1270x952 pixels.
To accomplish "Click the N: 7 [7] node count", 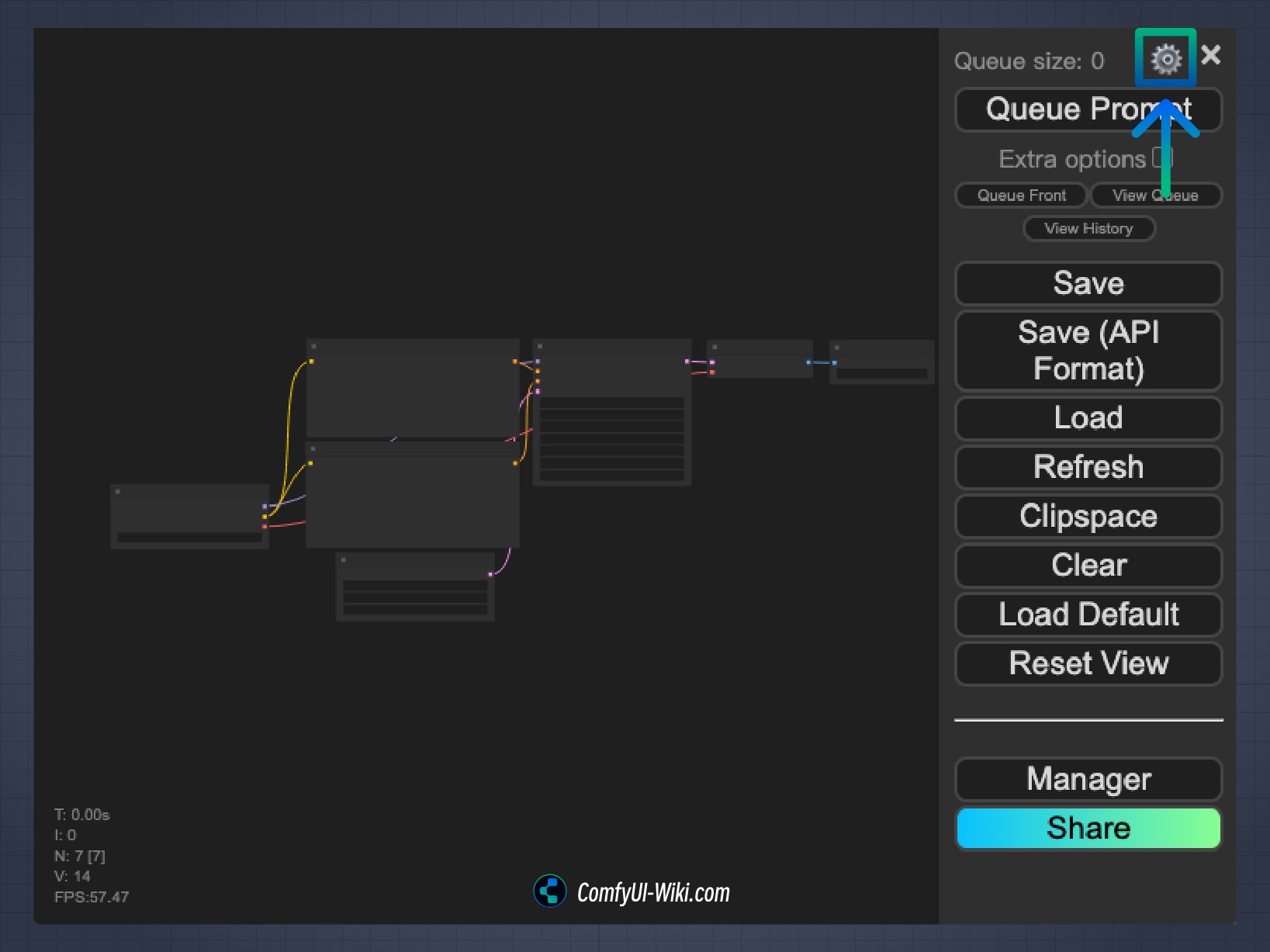I will [x=79, y=856].
